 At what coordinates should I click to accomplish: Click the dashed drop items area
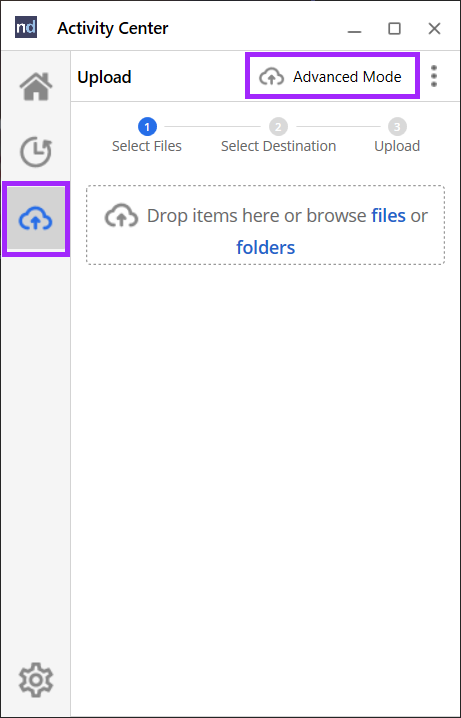[266, 225]
